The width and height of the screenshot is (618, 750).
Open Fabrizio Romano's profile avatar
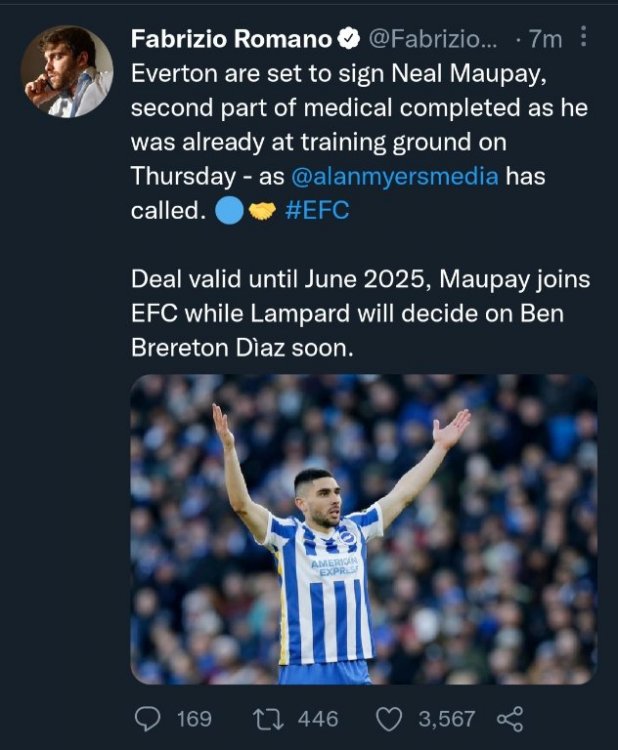click(x=67, y=72)
